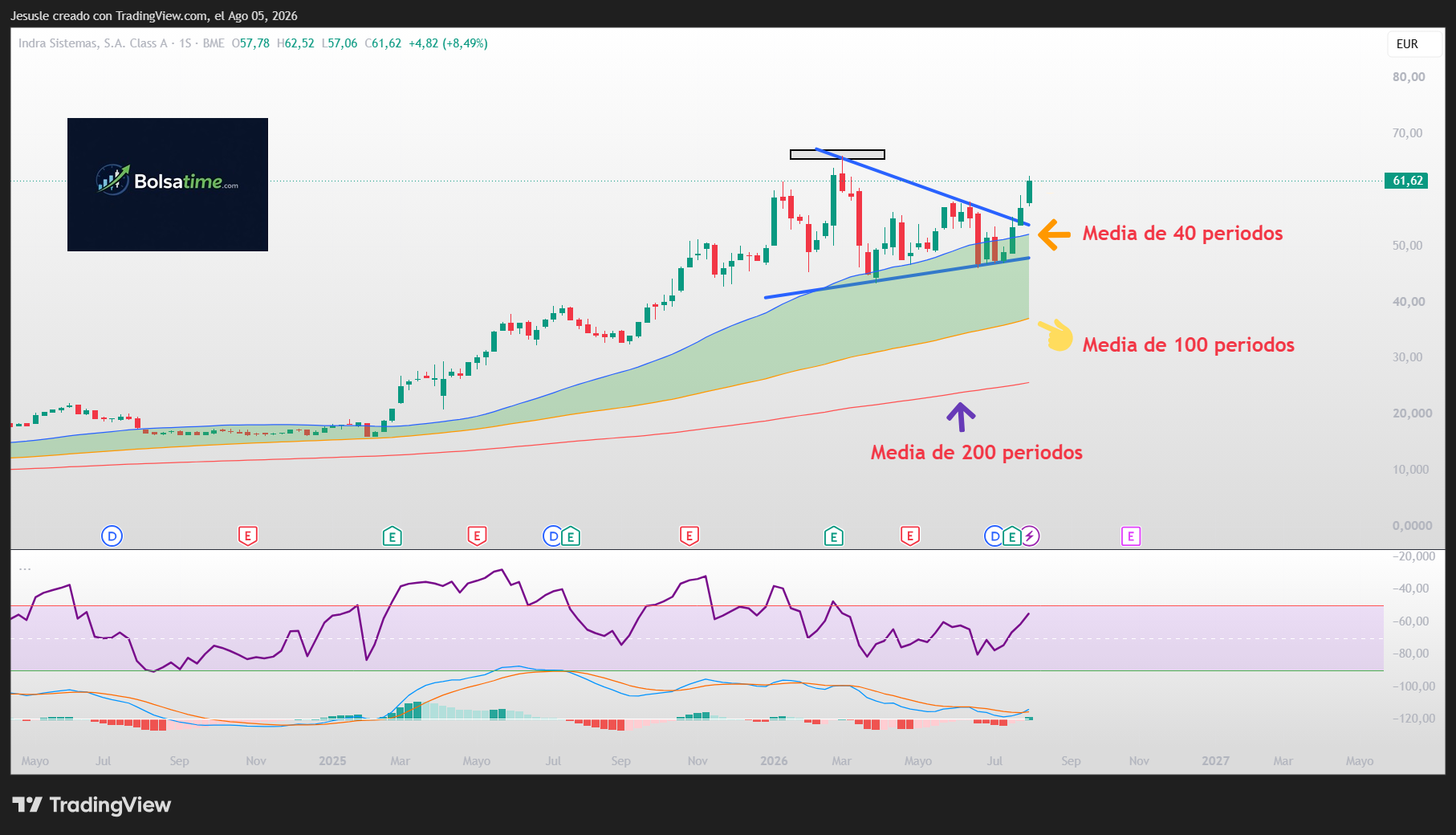Click the 2025 time axis label
Viewport: 1456px width, 835px height.
[x=332, y=761]
